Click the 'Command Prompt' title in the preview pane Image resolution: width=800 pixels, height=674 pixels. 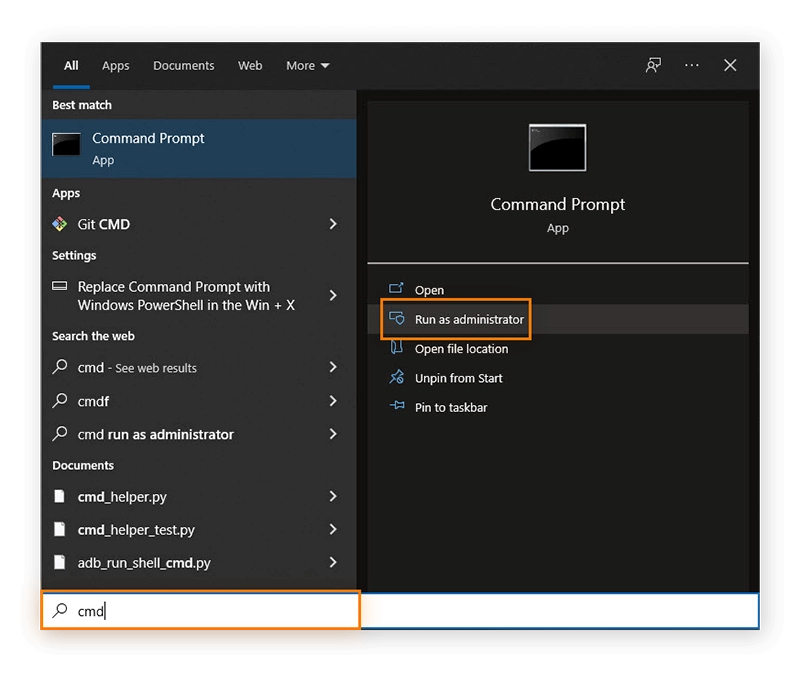click(558, 204)
